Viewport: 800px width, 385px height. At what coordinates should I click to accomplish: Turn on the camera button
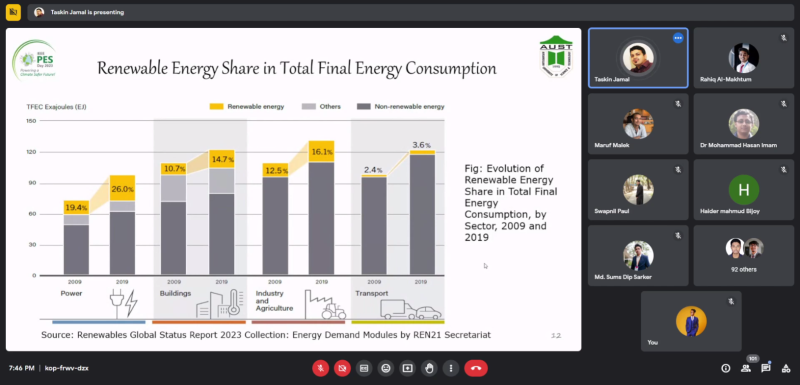342,368
